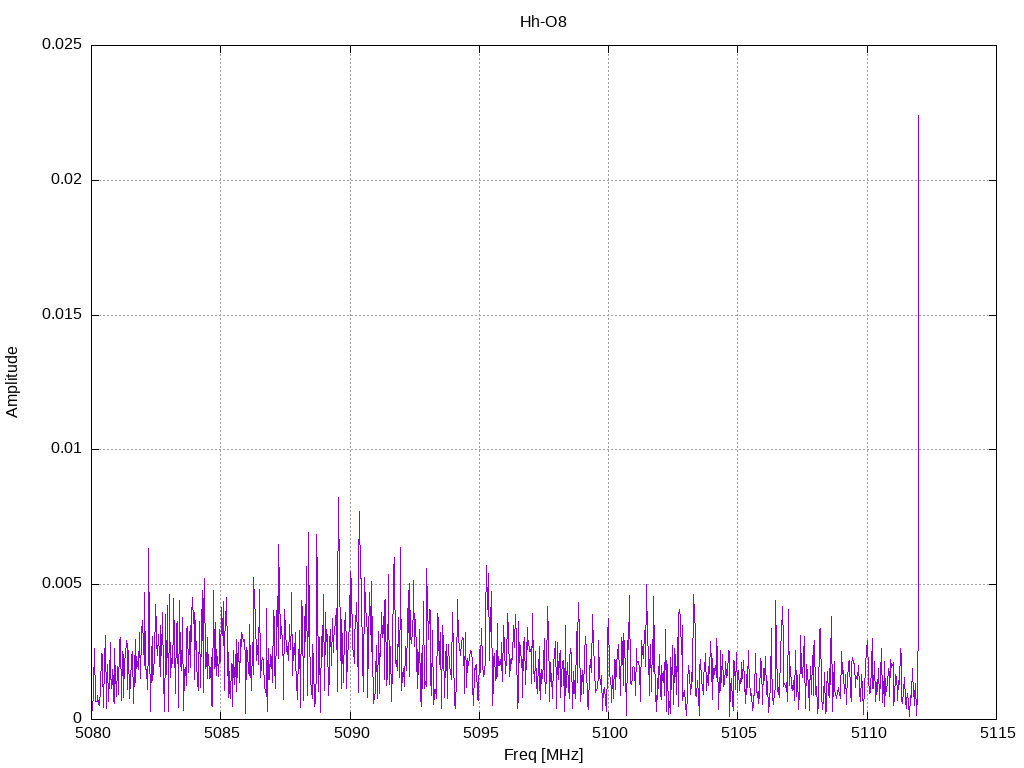Click the 5085 x-axis tick label
The height and width of the screenshot is (768, 1024).
pos(220,733)
